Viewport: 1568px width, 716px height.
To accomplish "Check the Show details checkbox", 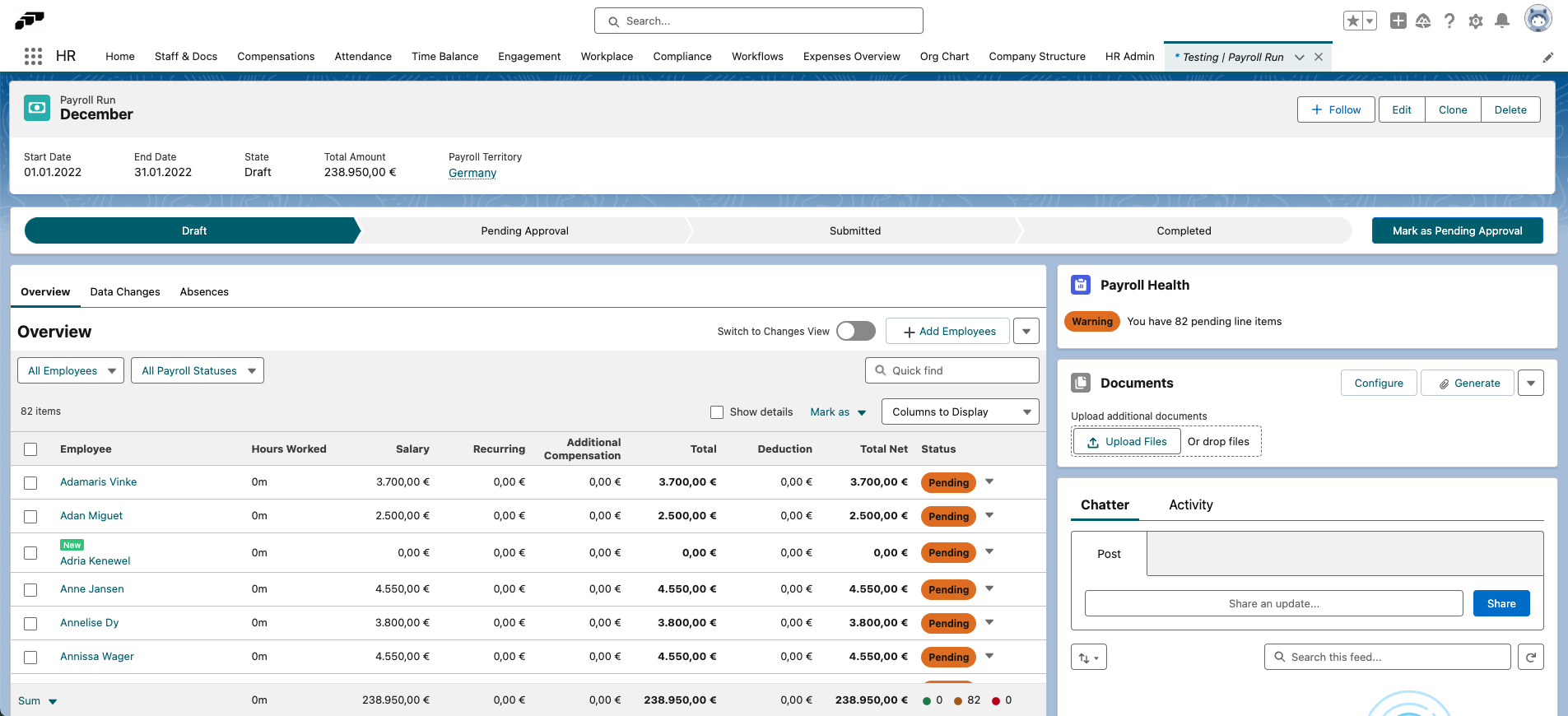I will pos(717,412).
